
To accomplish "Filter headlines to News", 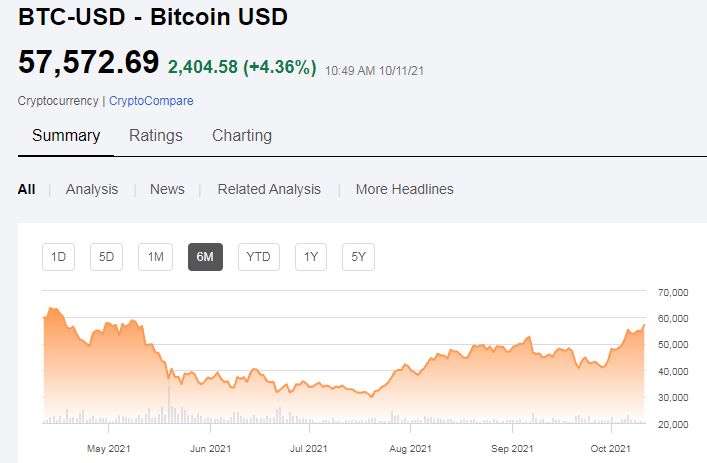I will point(167,189).
